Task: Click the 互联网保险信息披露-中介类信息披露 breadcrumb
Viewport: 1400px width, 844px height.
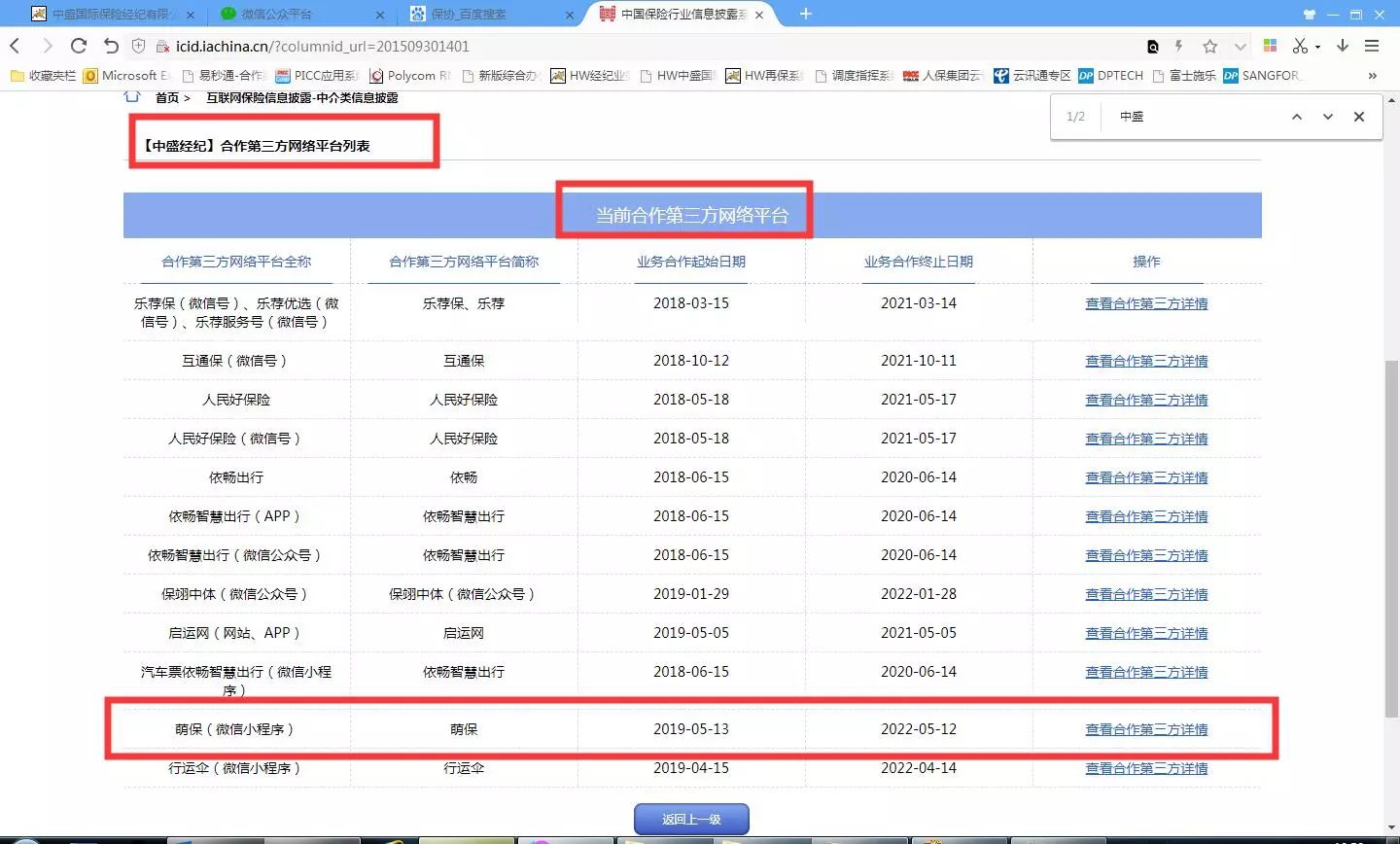Action: (301, 97)
